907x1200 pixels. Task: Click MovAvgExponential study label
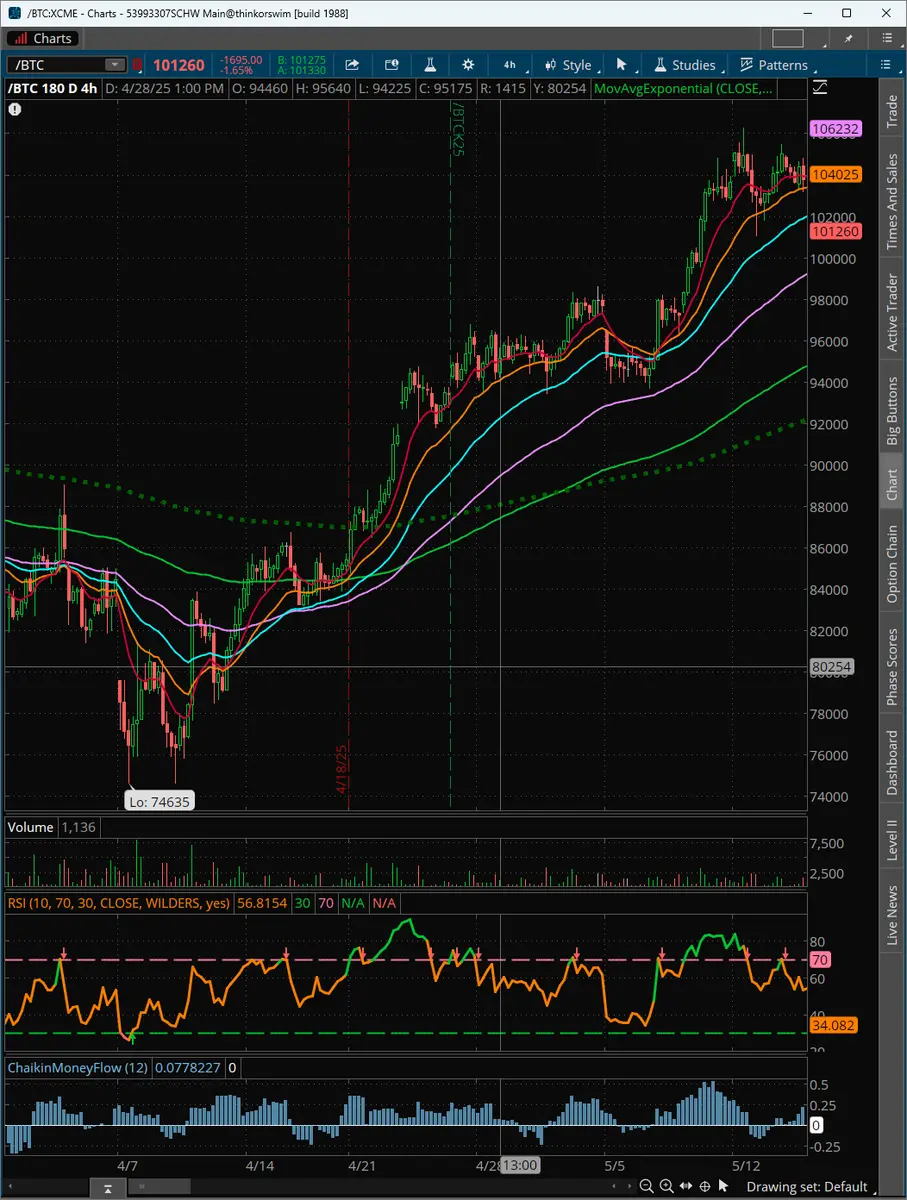click(x=684, y=89)
